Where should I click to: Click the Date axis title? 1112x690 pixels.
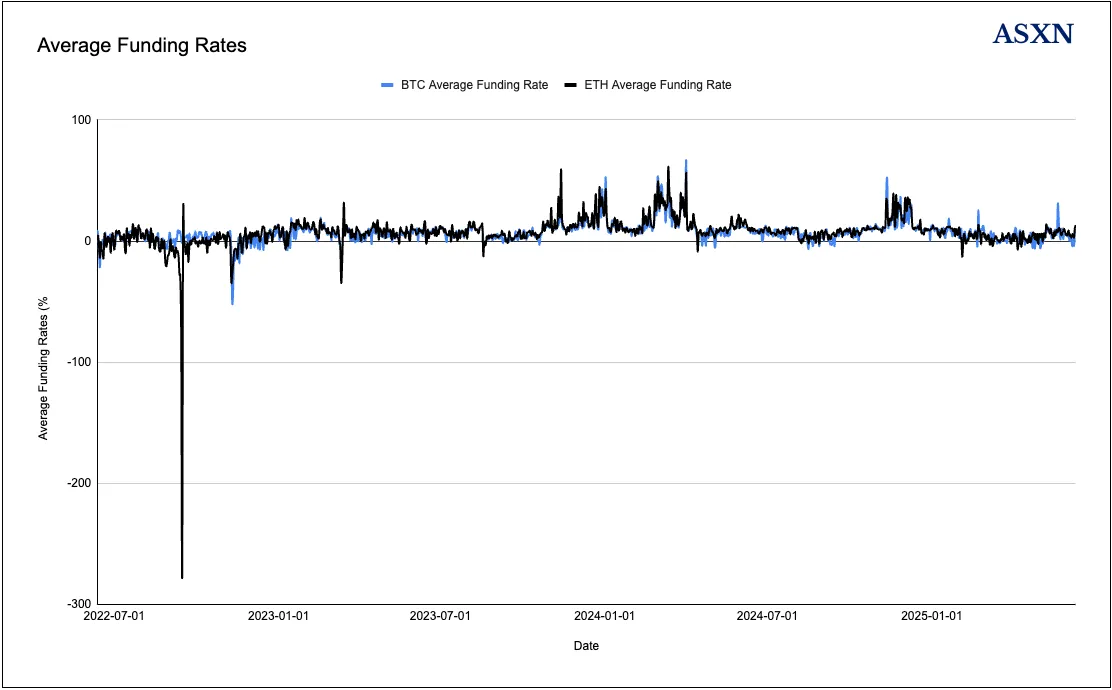pyautogui.click(x=586, y=646)
